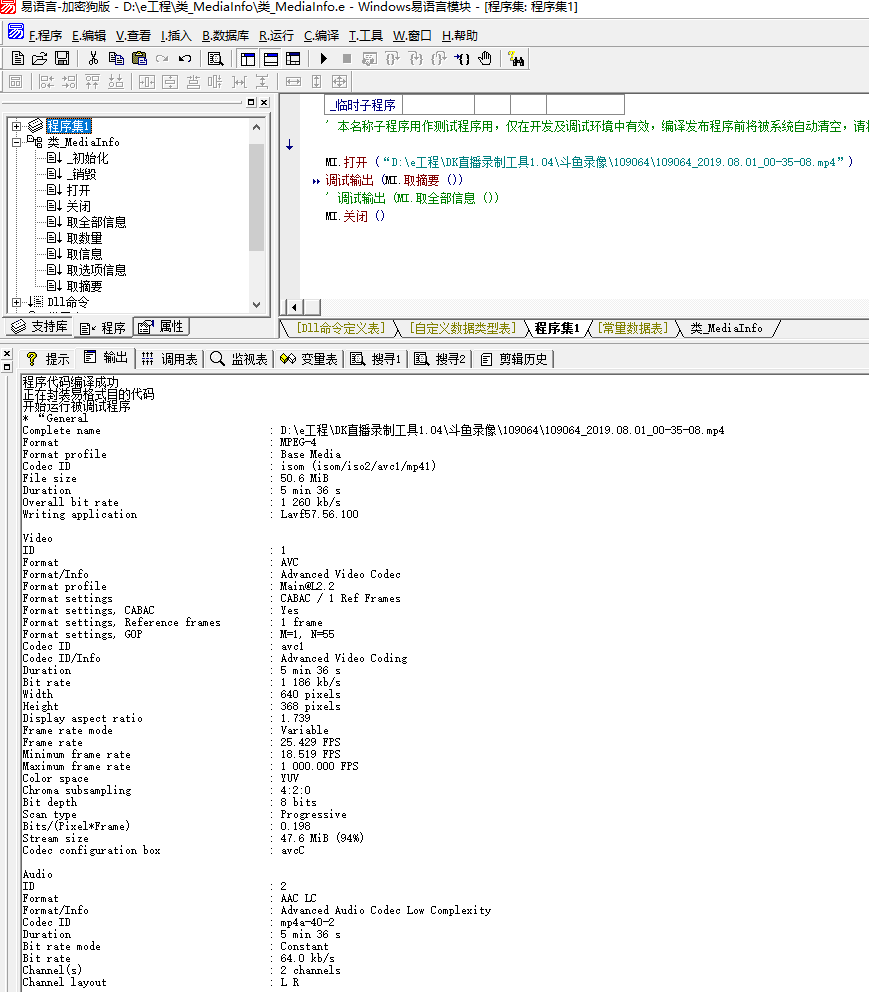Screen dimensions: 869x992
Task: Click the Open folder toolbar icon
Action: coord(39,59)
